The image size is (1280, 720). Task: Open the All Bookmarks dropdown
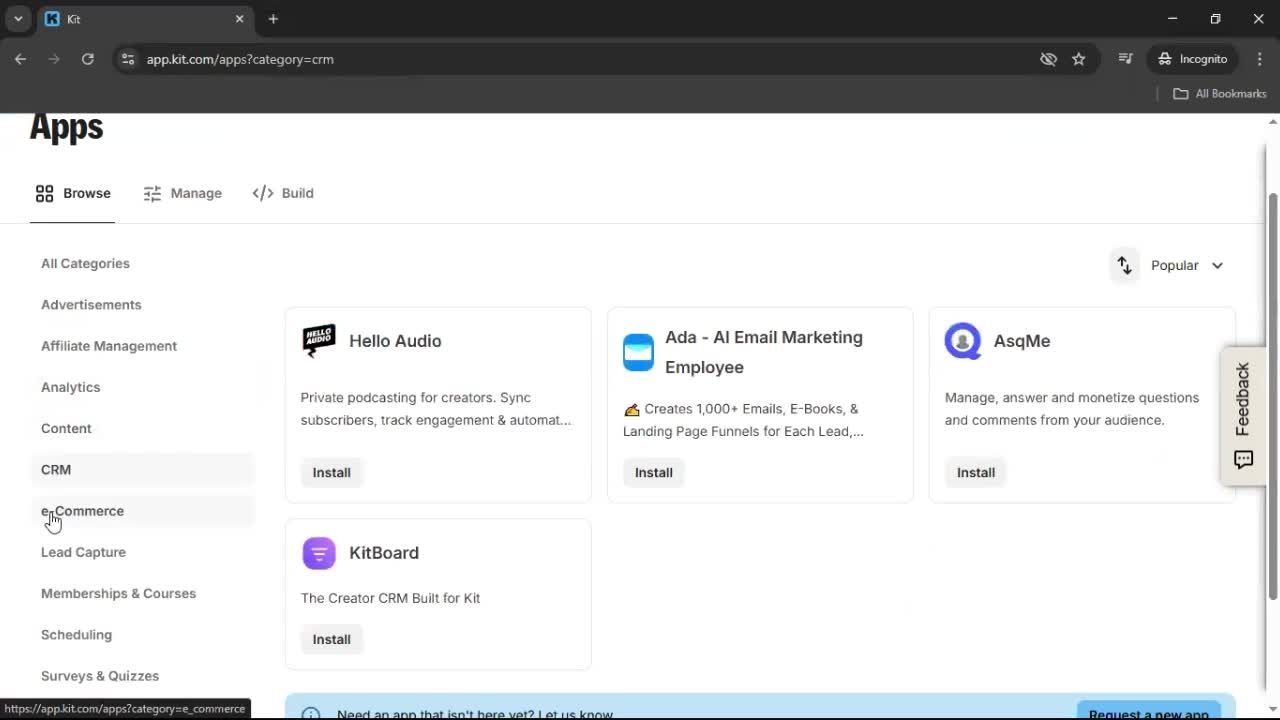pyautogui.click(x=1219, y=93)
